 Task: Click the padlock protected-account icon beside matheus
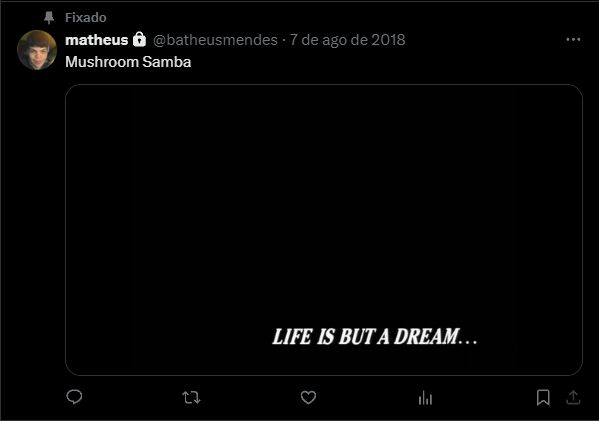coord(139,39)
